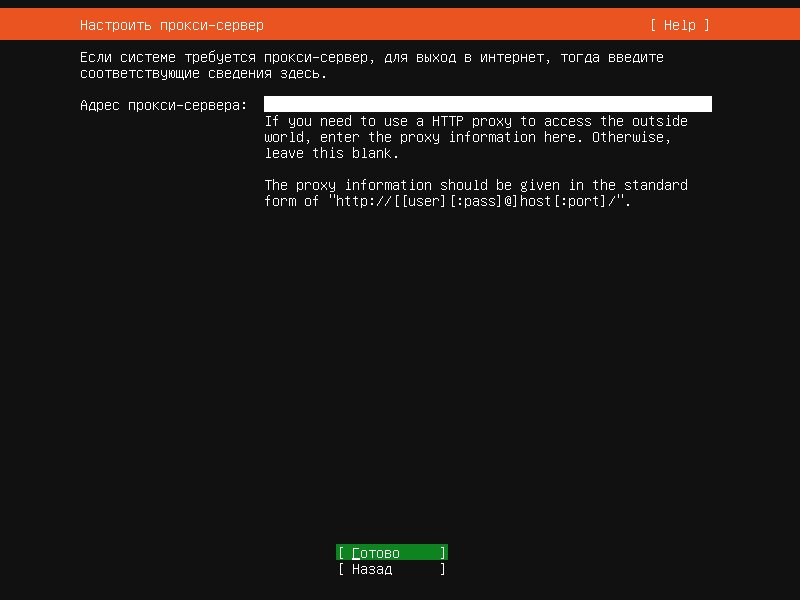Click the empty middle of orange header bar
The height and width of the screenshot is (600, 800).
pos(450,25)
